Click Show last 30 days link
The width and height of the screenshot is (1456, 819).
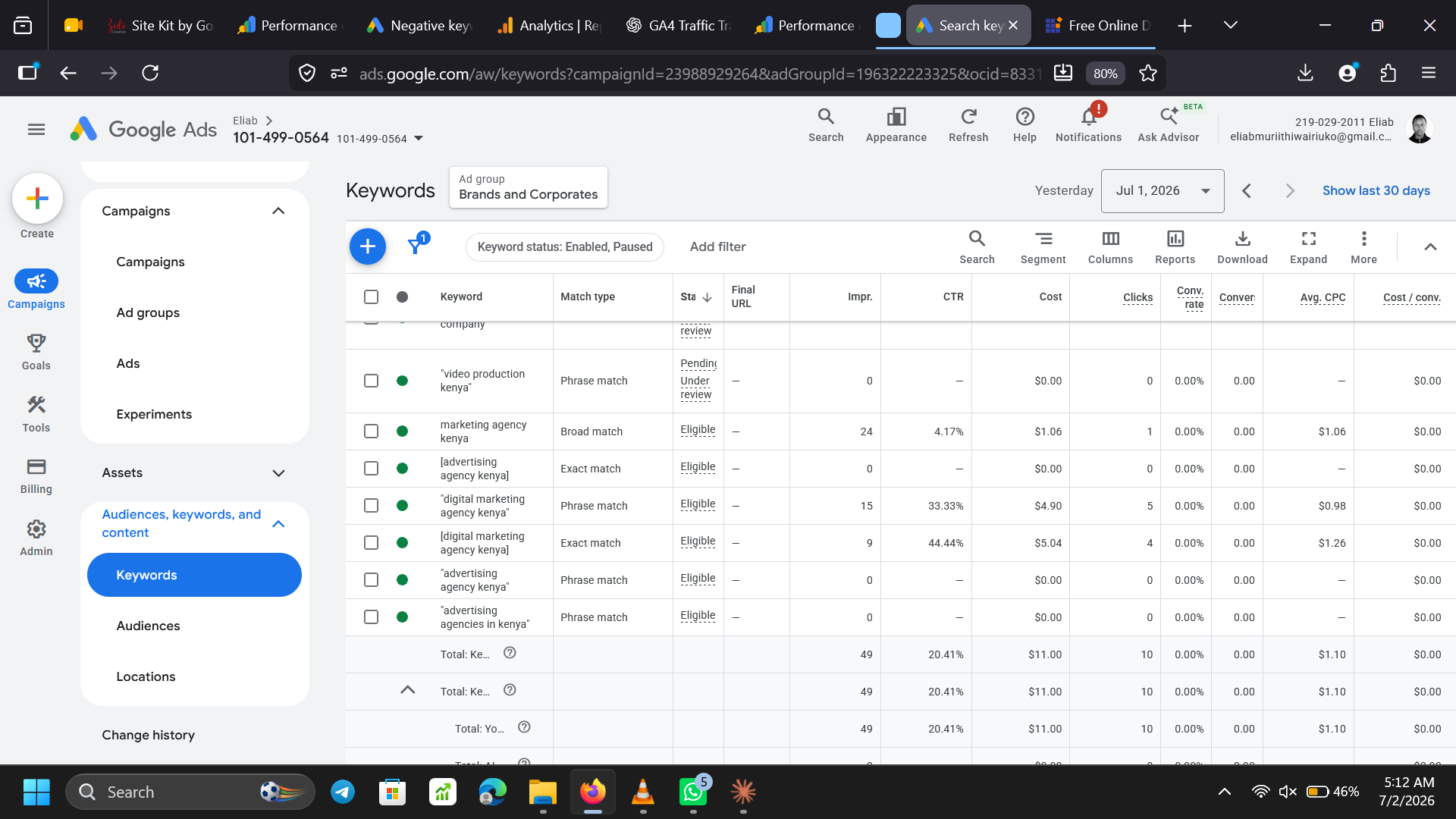click(x=1376, y=191)
